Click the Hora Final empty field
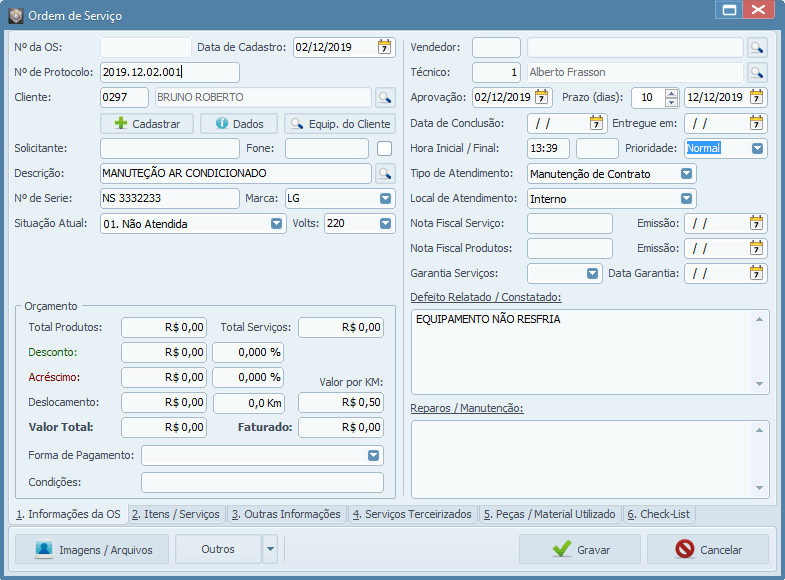Screen dimensions: 785x580 597,149
